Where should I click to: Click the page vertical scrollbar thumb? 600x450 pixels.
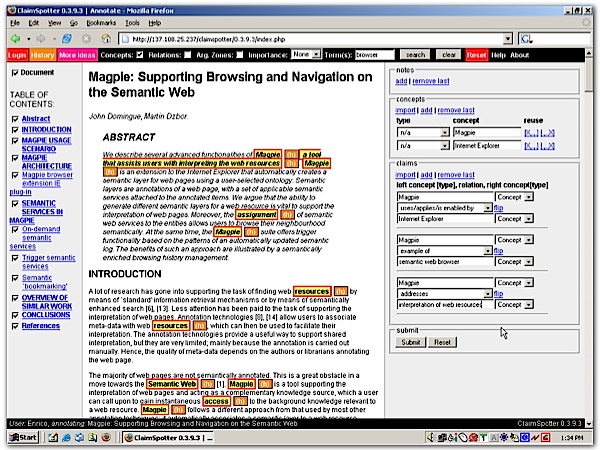[x=589, y=77]
